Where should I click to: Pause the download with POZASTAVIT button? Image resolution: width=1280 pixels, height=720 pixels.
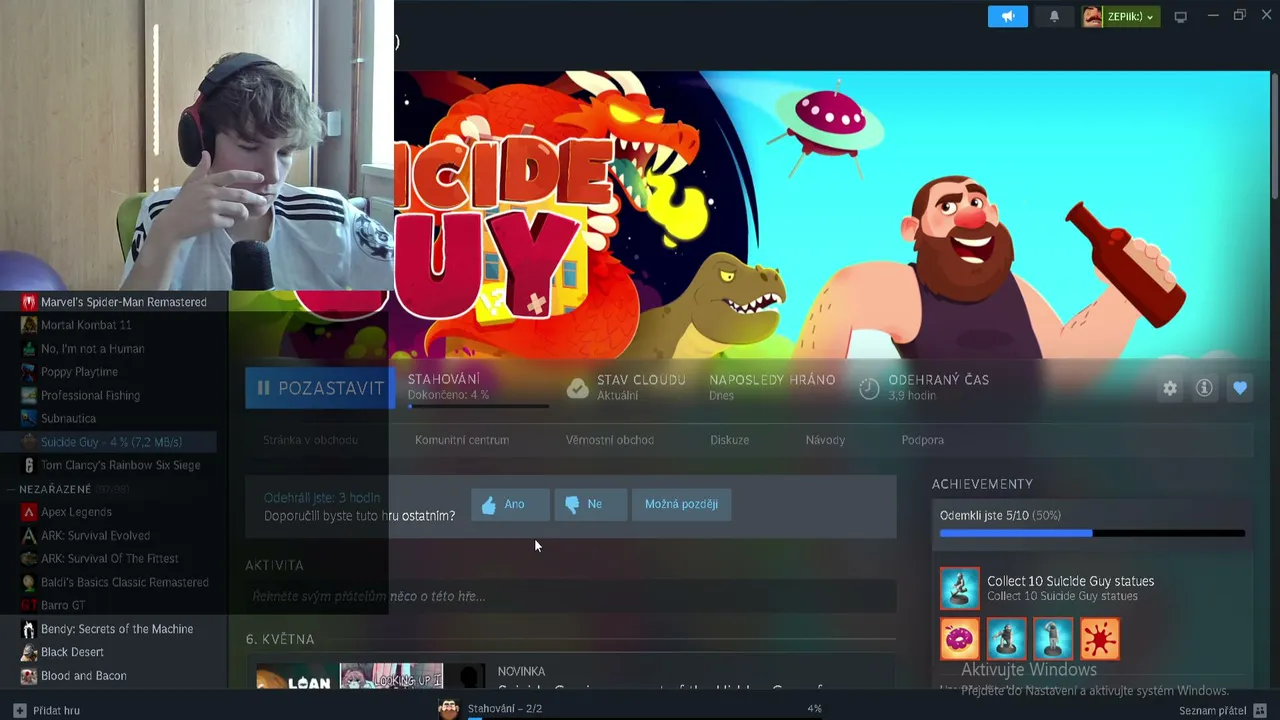click(320, 388)
